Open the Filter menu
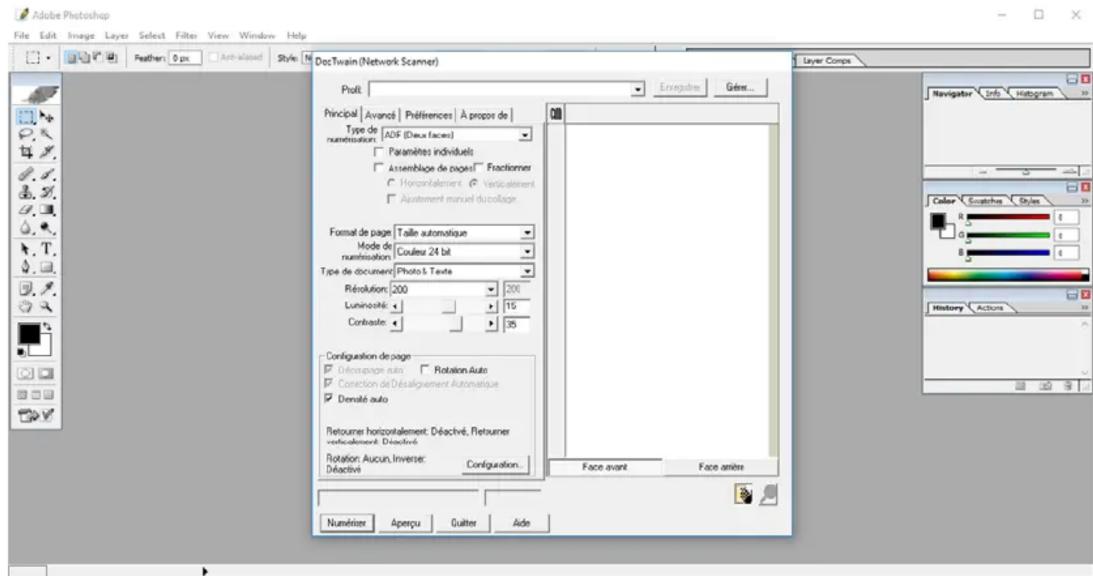Image resolution: width=1093 pixels, height=576 pixels. (186, 35)
